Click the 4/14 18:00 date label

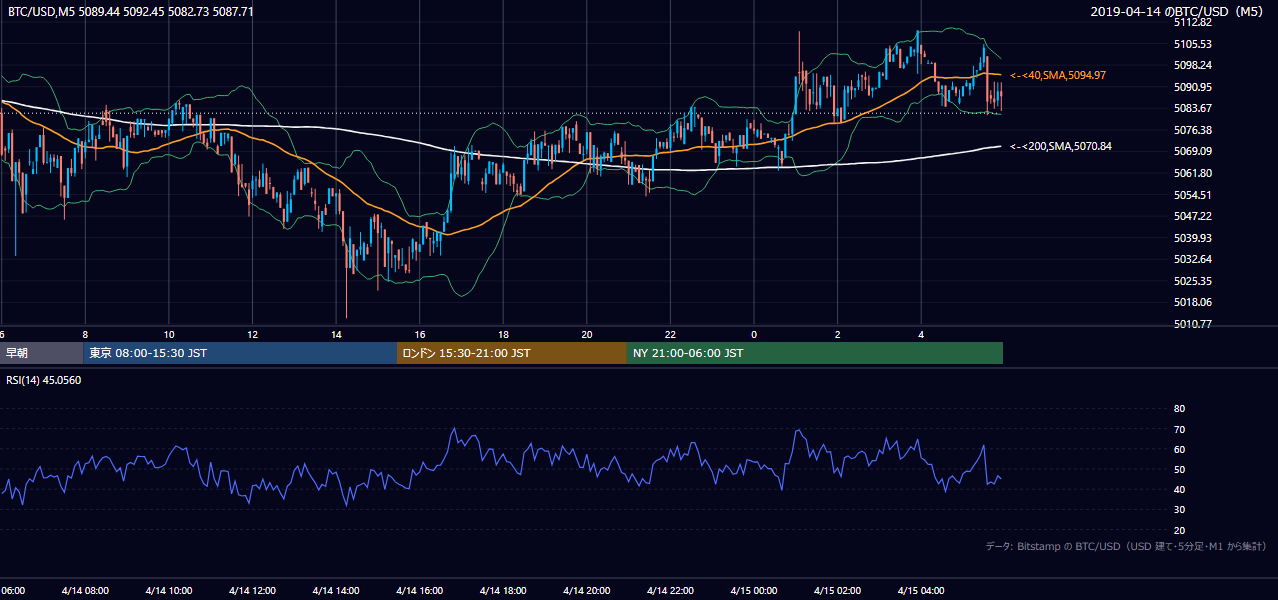[x=503, y=591]
